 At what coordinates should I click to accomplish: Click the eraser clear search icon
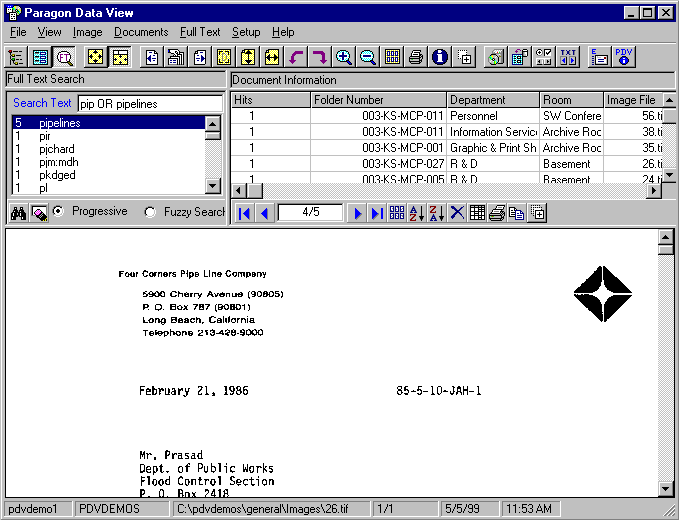(39, 213)
